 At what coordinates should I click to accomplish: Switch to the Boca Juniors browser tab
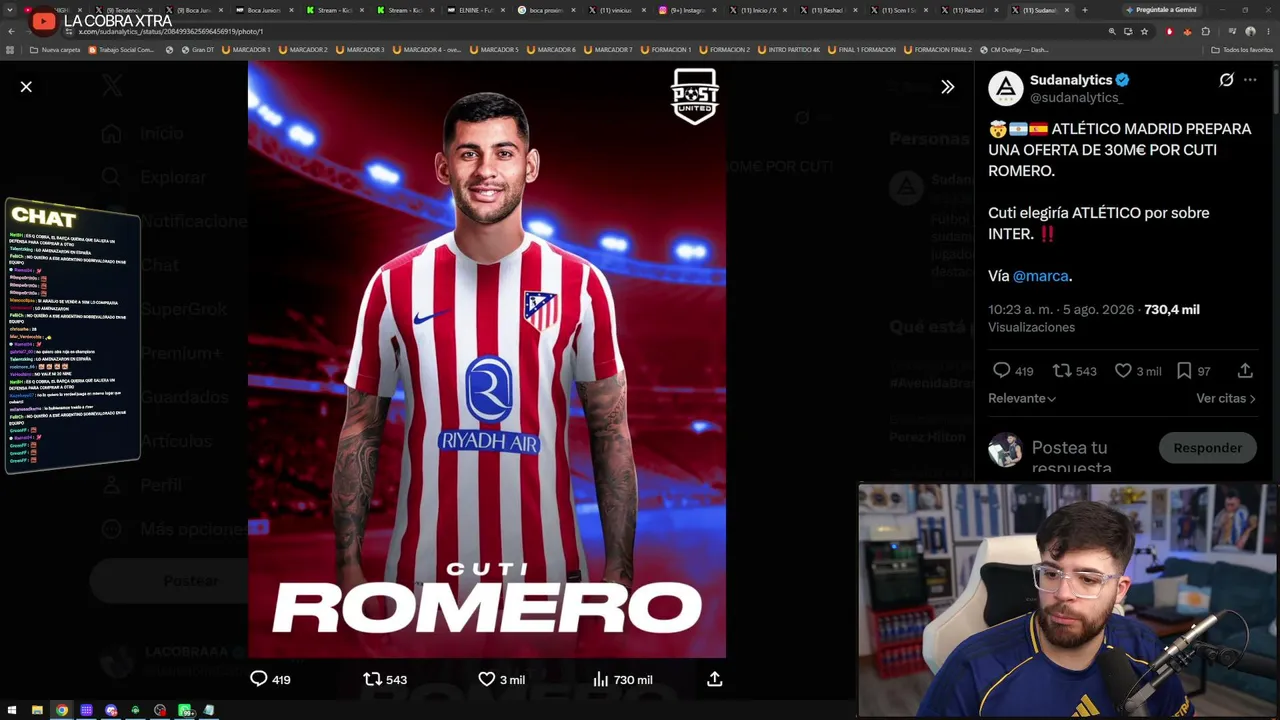click(265, 10)
